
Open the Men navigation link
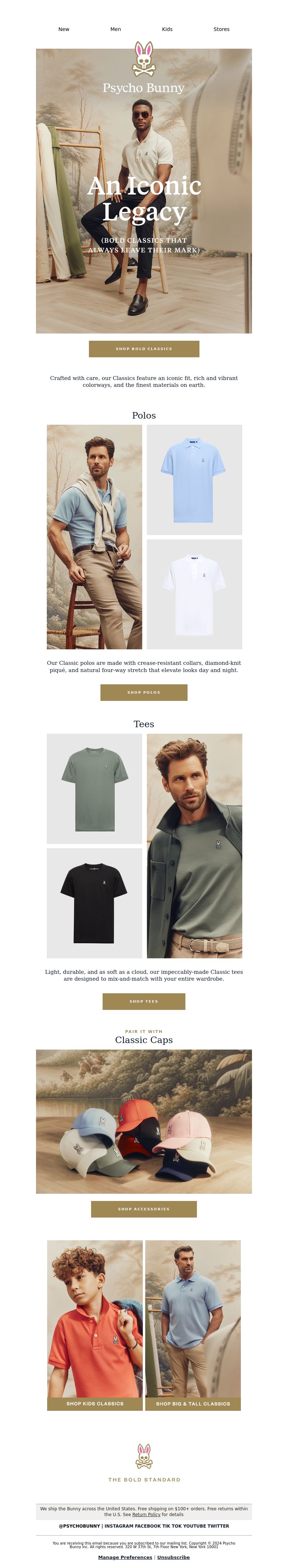pyautogui.click(x=116, y=29)
